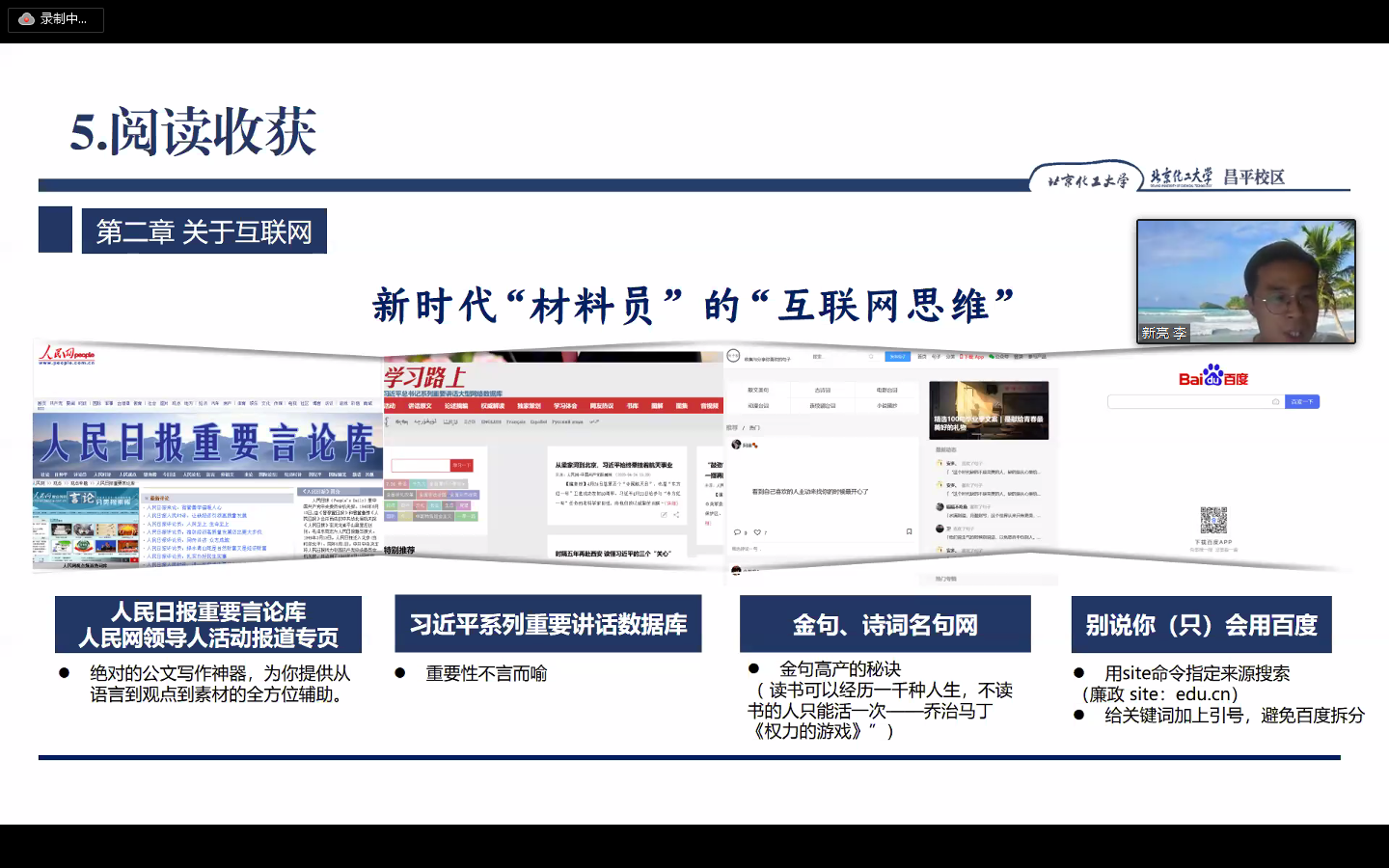Screen dimensions: 1389x868
Task: Click the presenter name label 新亮 李
Action: pyautogui.click(x=1164, y=333)
